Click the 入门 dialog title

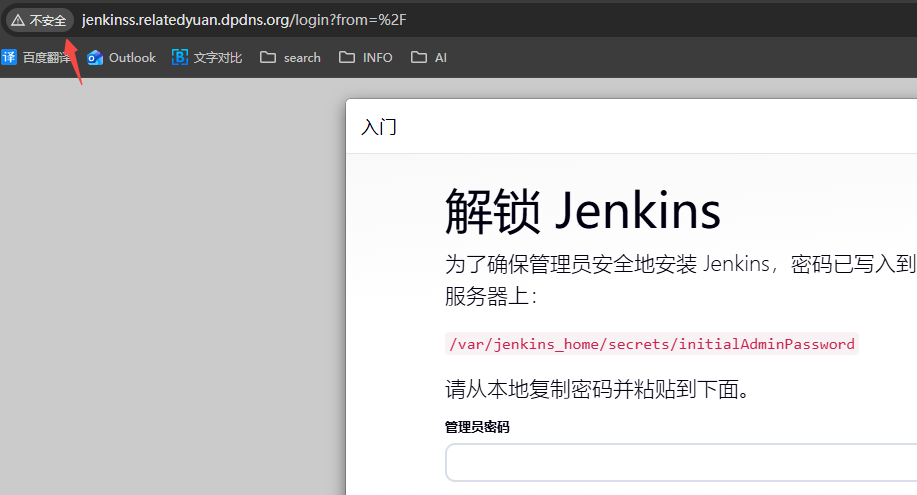(379, 127)
